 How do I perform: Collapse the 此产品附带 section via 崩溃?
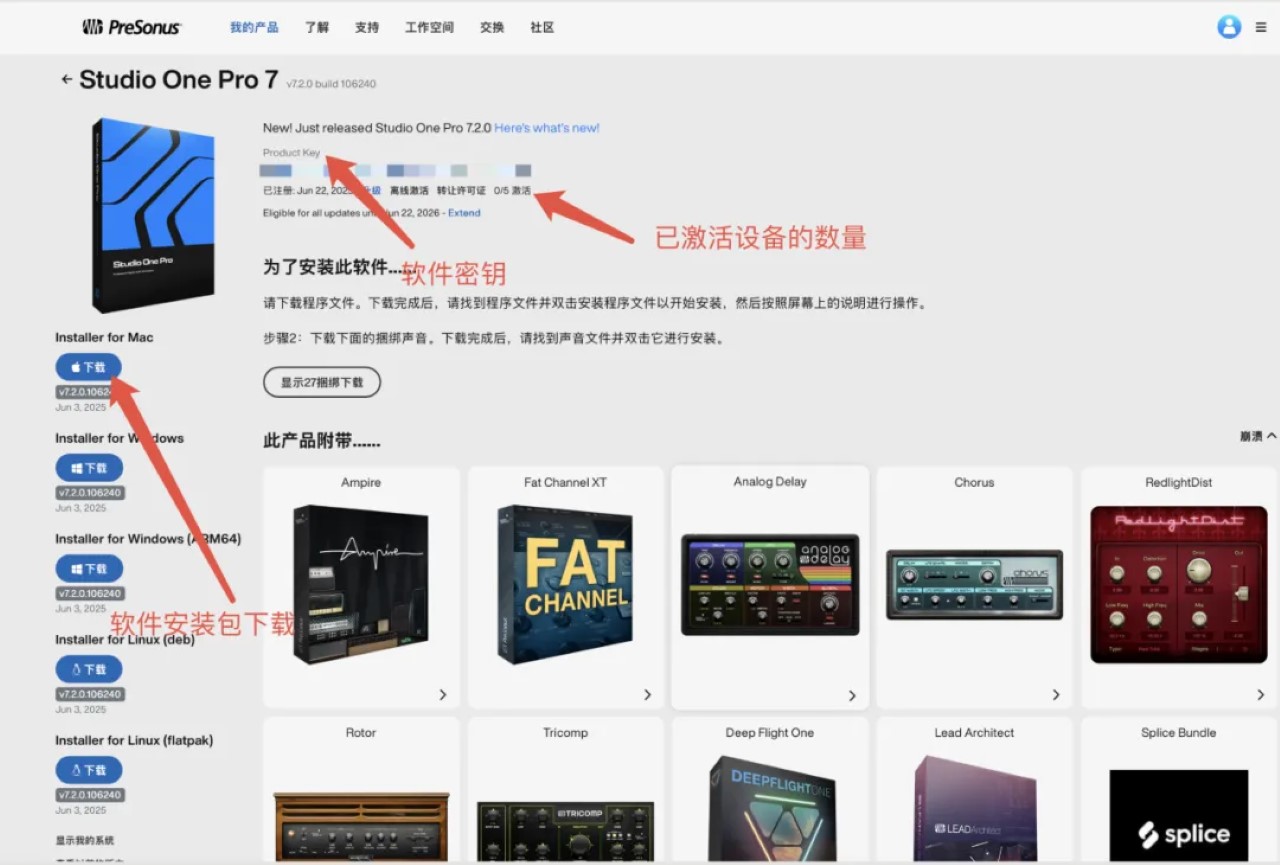(x=1258, y=437)
